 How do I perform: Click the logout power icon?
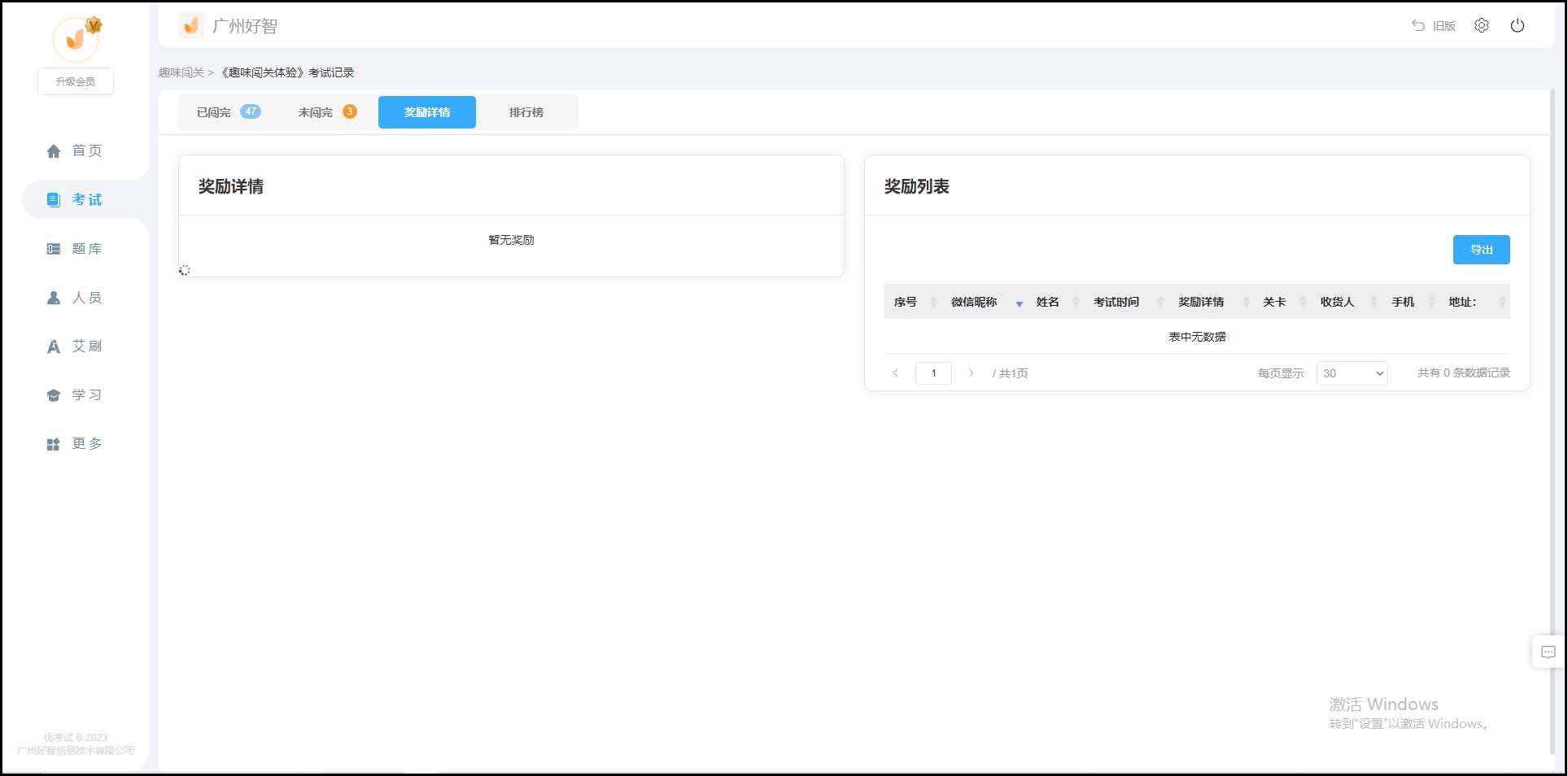tap(1518, 25)
